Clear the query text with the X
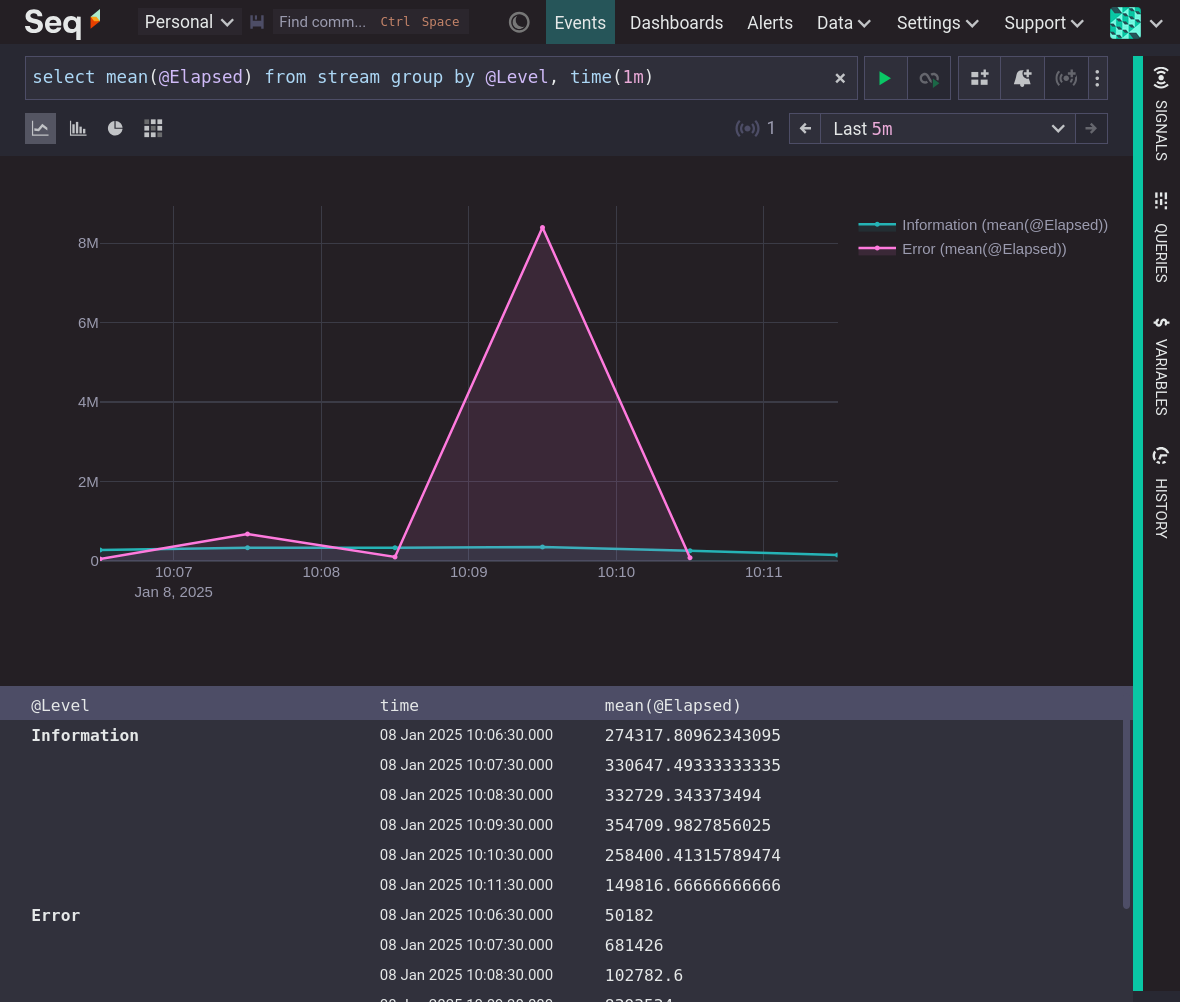Image resolution: width=1180 pixels, height=1002 pixels. 840,78
